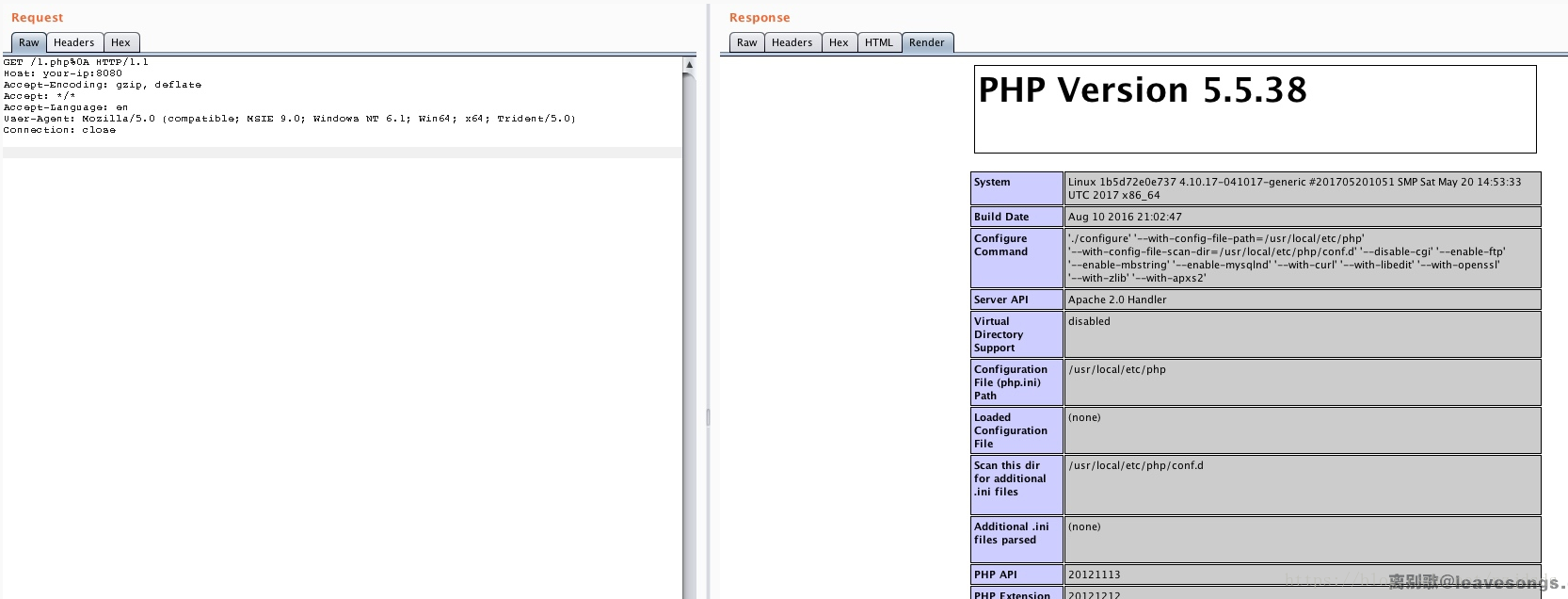This screenshot has height=599, width=1568.
Task: Click the Loaded Configuration File label
Action: [x=1016, y=430]
